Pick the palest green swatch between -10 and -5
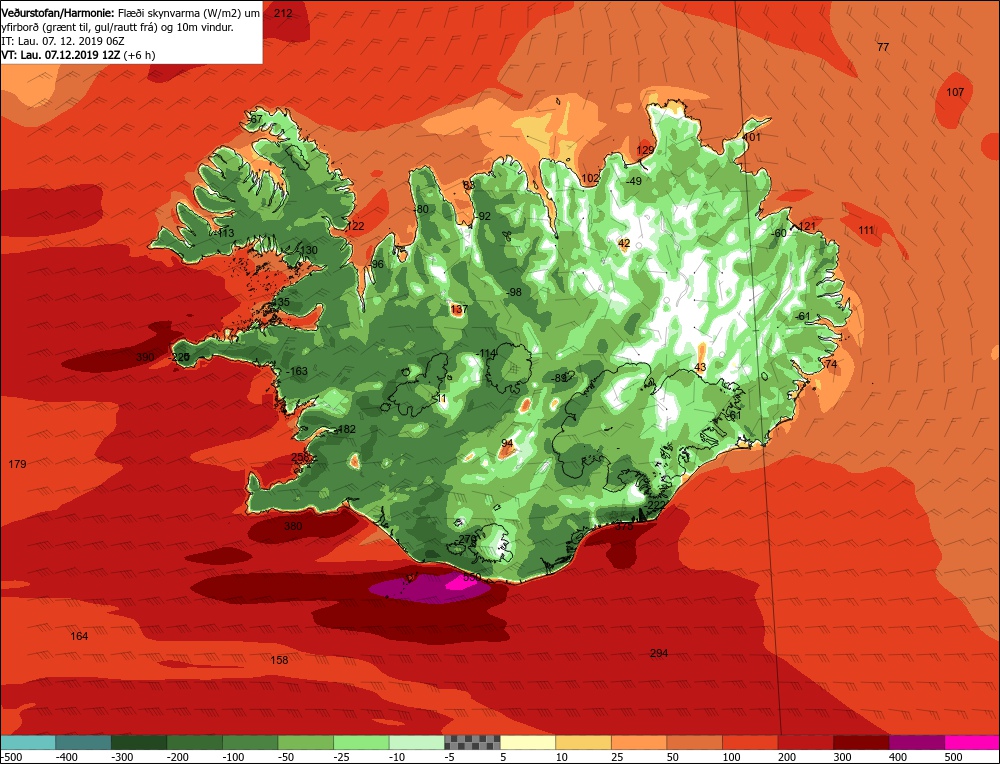The height and width of the screenshot is (764, 1000). [x=416, y=742]
